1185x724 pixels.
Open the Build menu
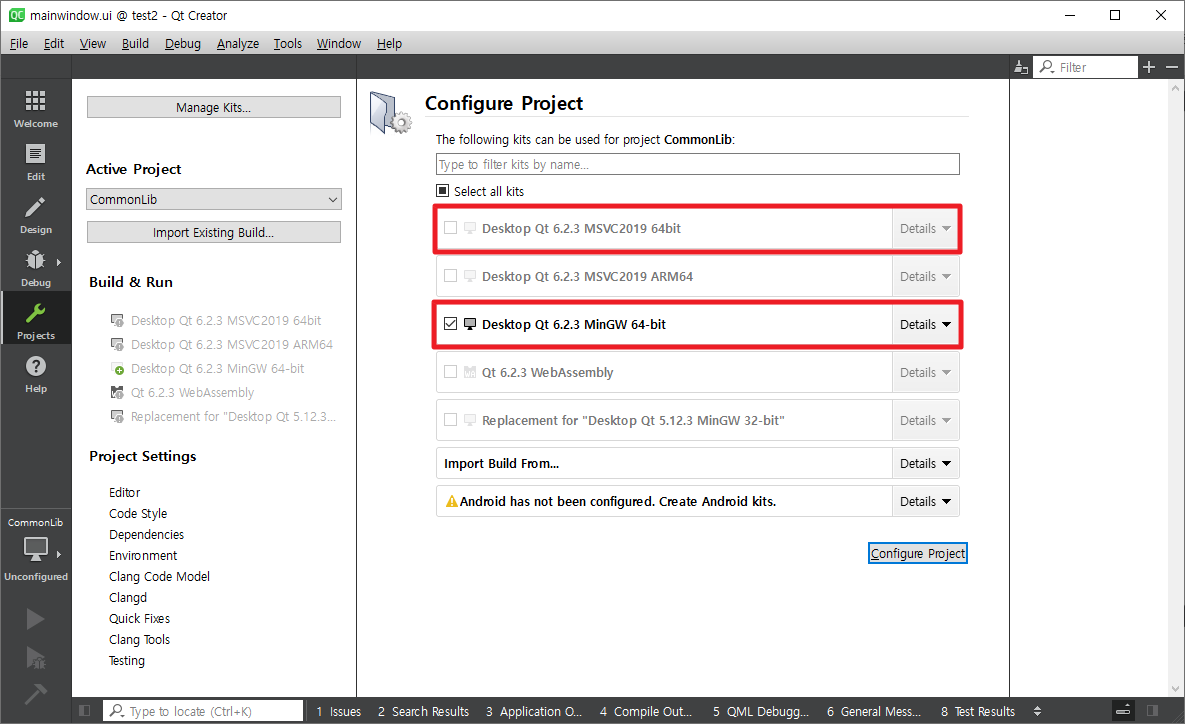click(x=135, y=44)
